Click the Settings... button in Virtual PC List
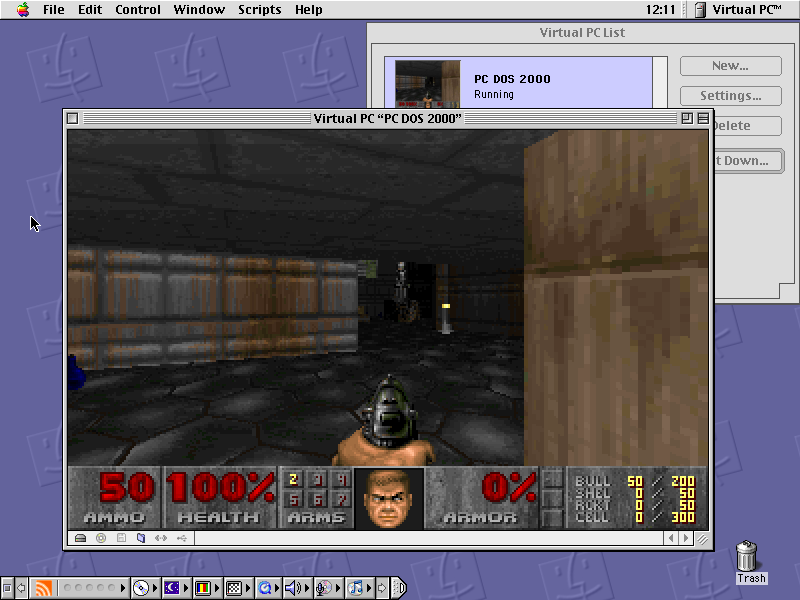 [x=731, y=96]
